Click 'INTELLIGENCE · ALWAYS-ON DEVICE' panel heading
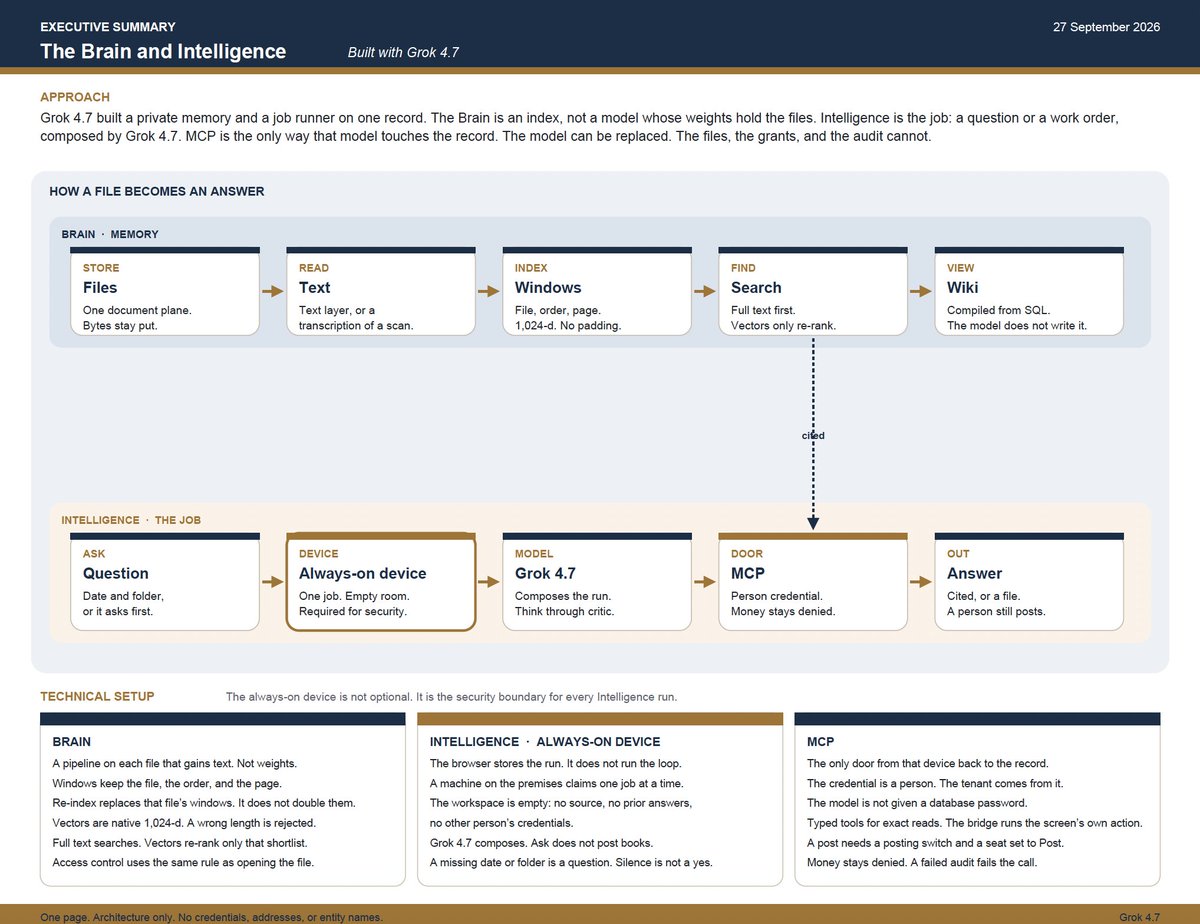Screen dimensions: 1200x924 (545, 742)
